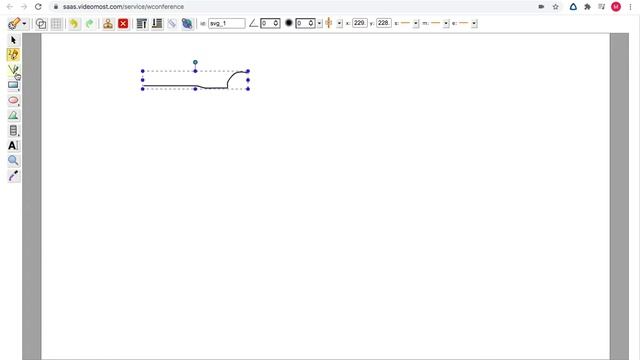Image resolution: width=640 pixels, height=360 pixels.
Task: Edit the element id field svg_1
Action: (x=227, y=23)
